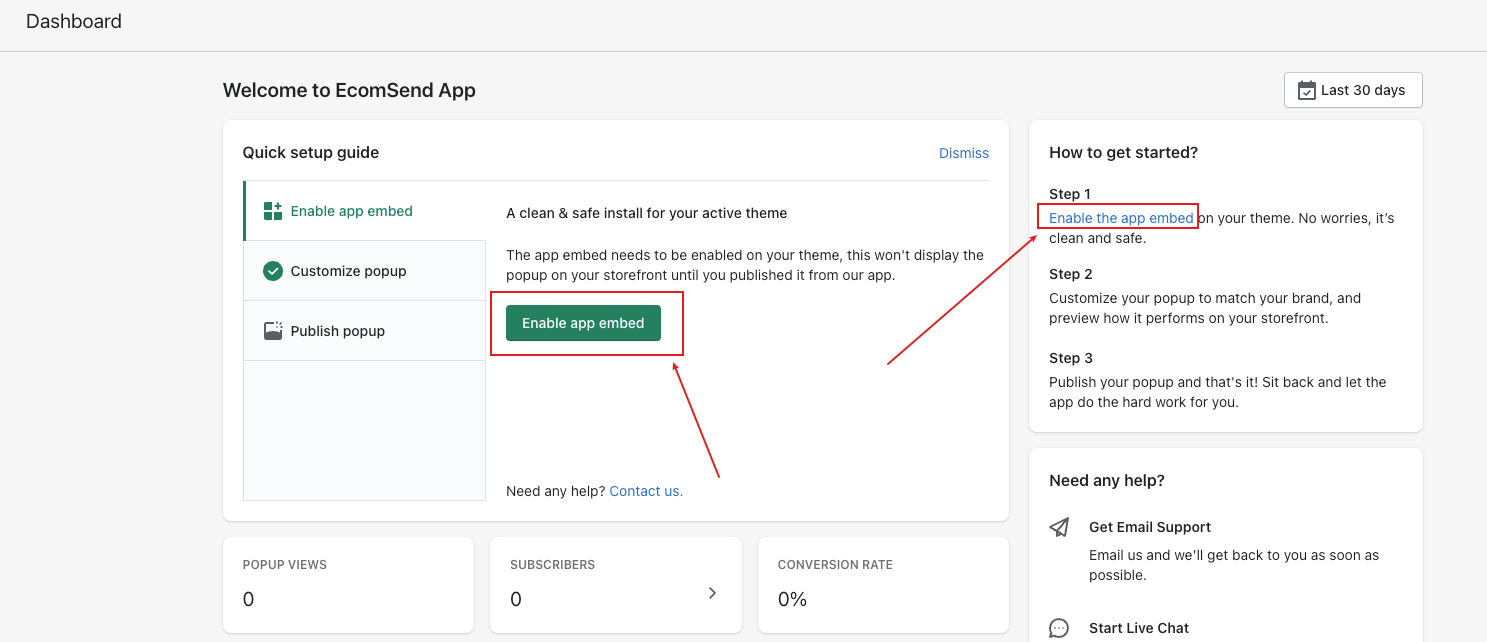The image size is (1487, 642).
Task: Click the paper plane email support icon
Action: point(1059,527)
